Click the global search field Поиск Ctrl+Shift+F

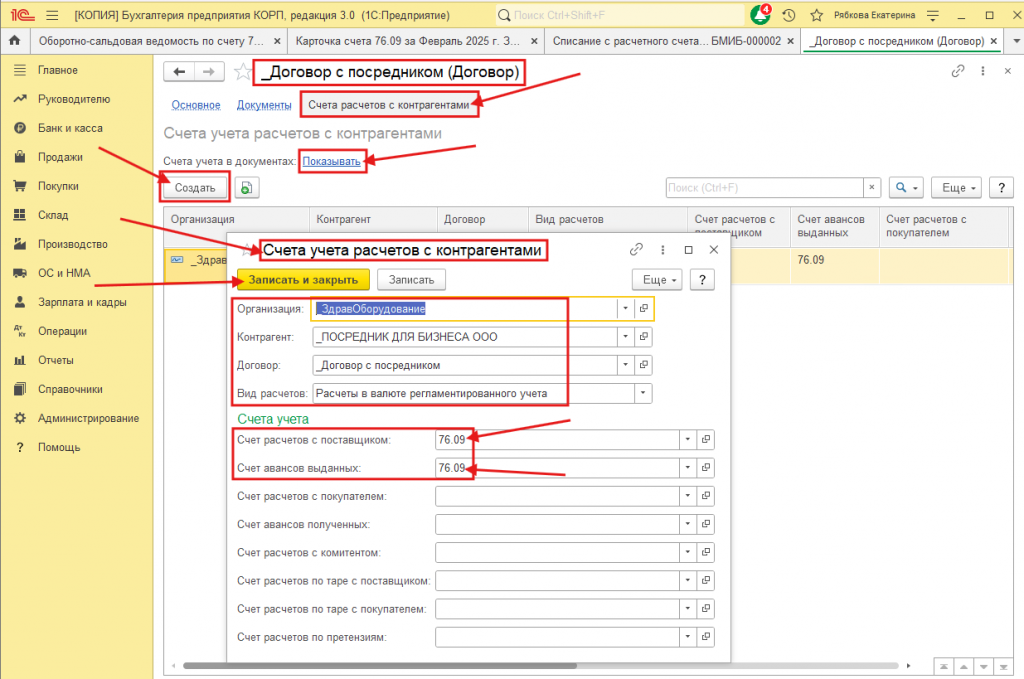[x=620, y=14]
